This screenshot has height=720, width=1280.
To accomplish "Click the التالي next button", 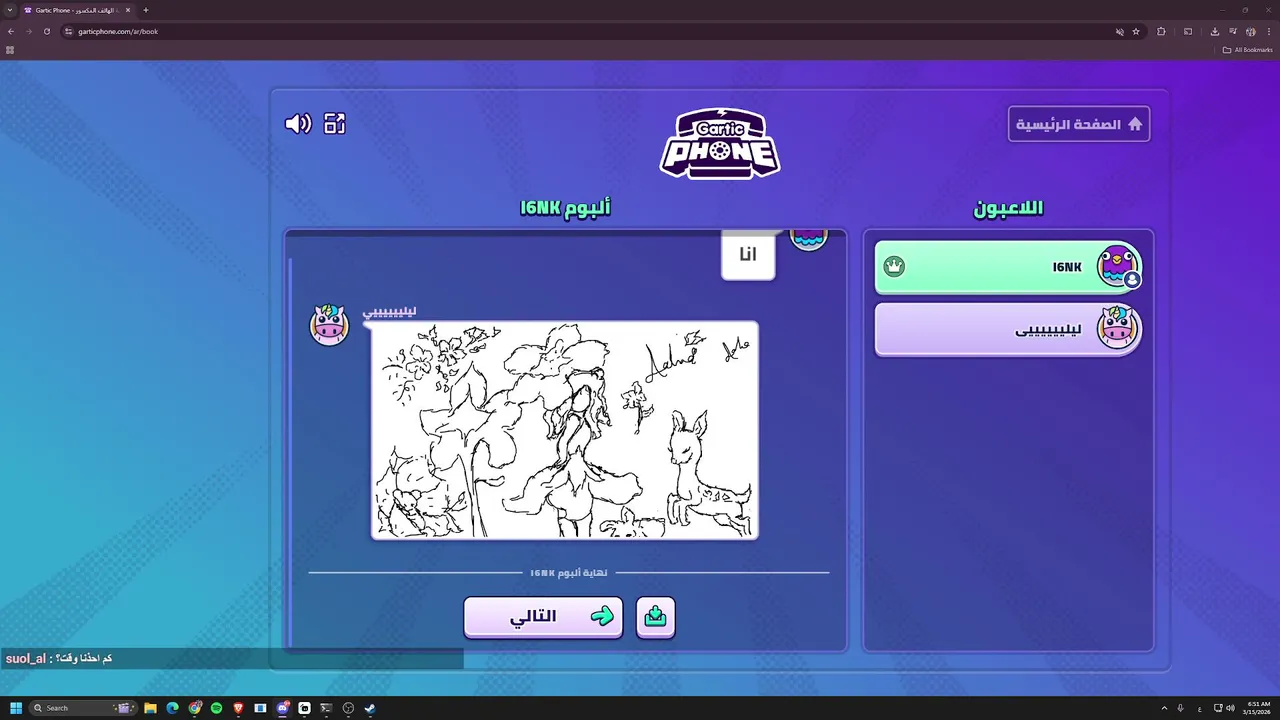I will coord(543,617).
